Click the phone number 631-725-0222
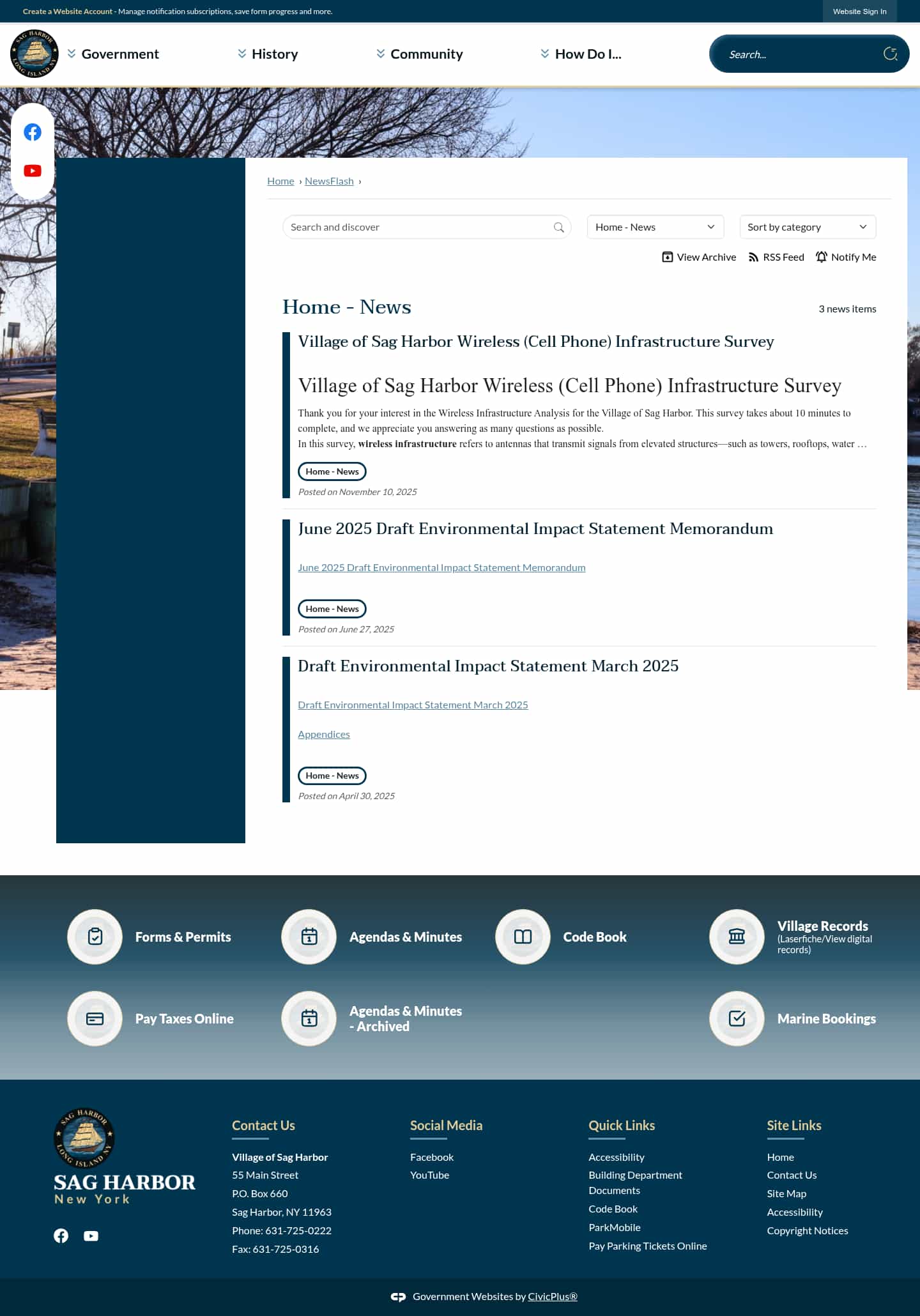The width and height of the screenshot is (920, 1316). coord(298,1231)
